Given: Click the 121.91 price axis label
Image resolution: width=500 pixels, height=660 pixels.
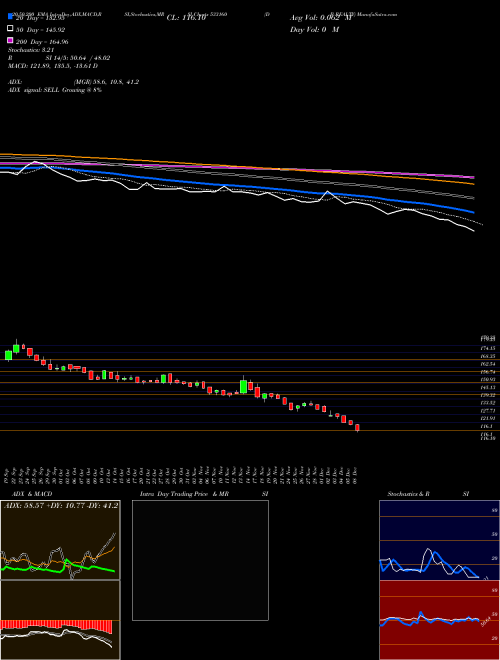Looking at the screenshot, I should [488, 418].
